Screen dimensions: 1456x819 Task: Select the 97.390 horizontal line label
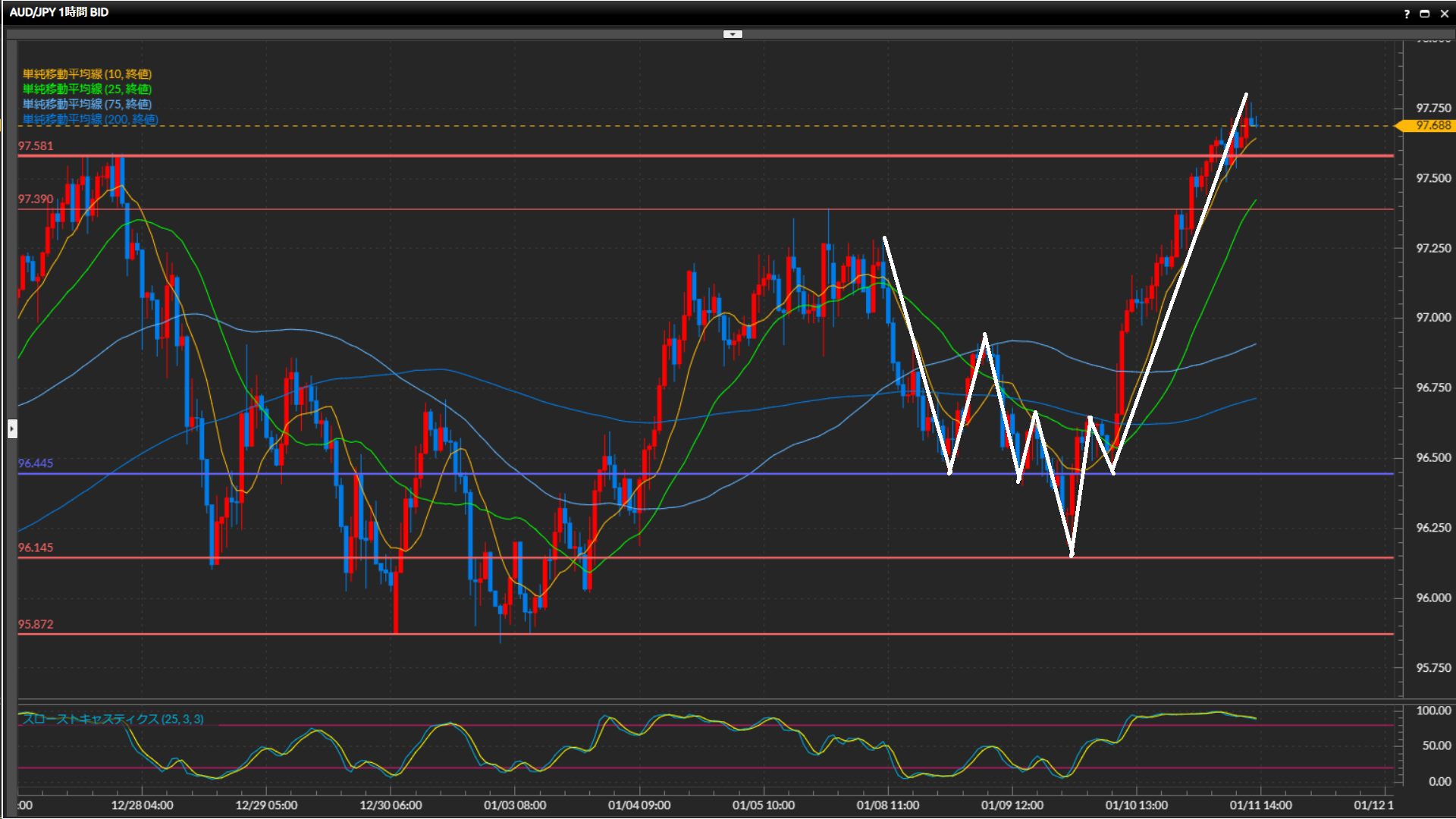(x=36, y=199)
